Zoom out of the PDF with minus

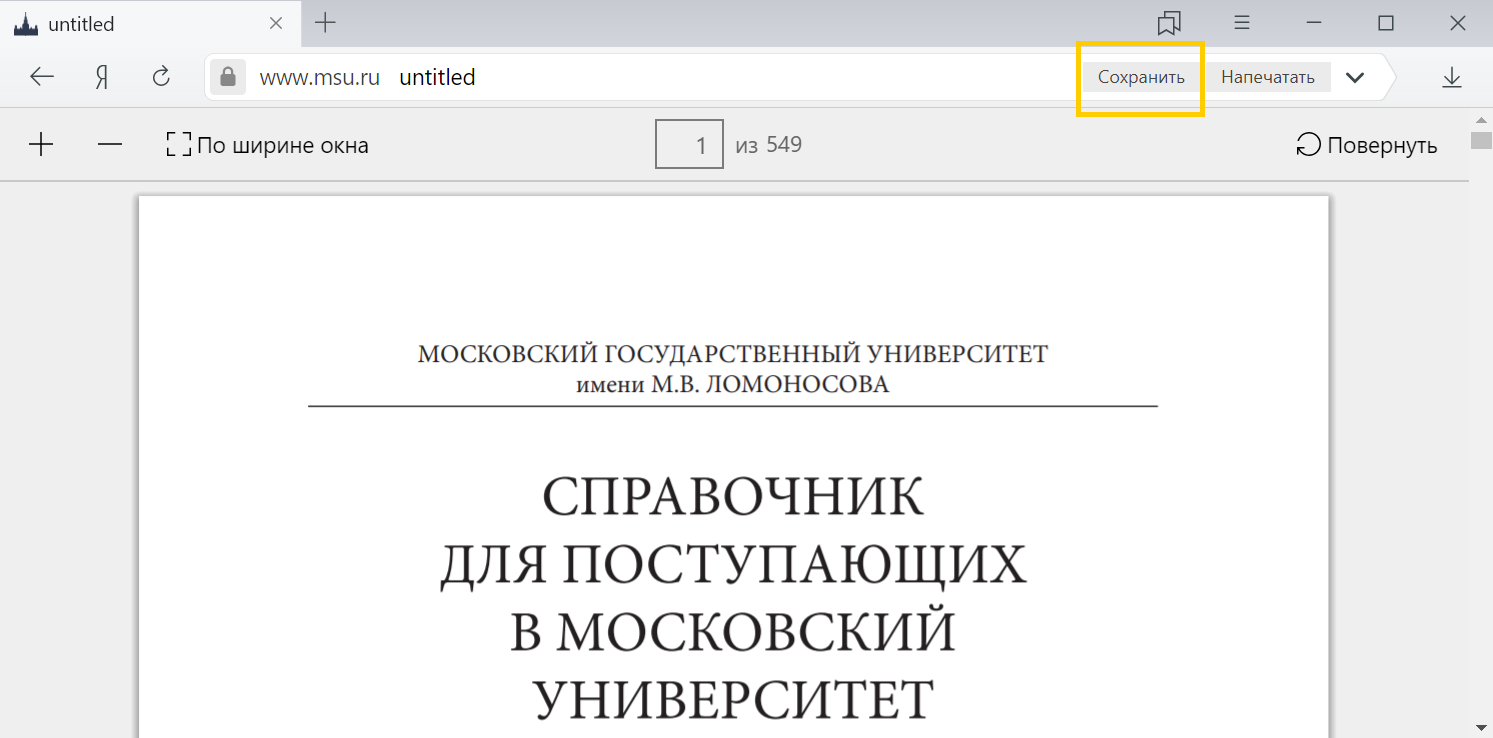[x=110, y=145]
